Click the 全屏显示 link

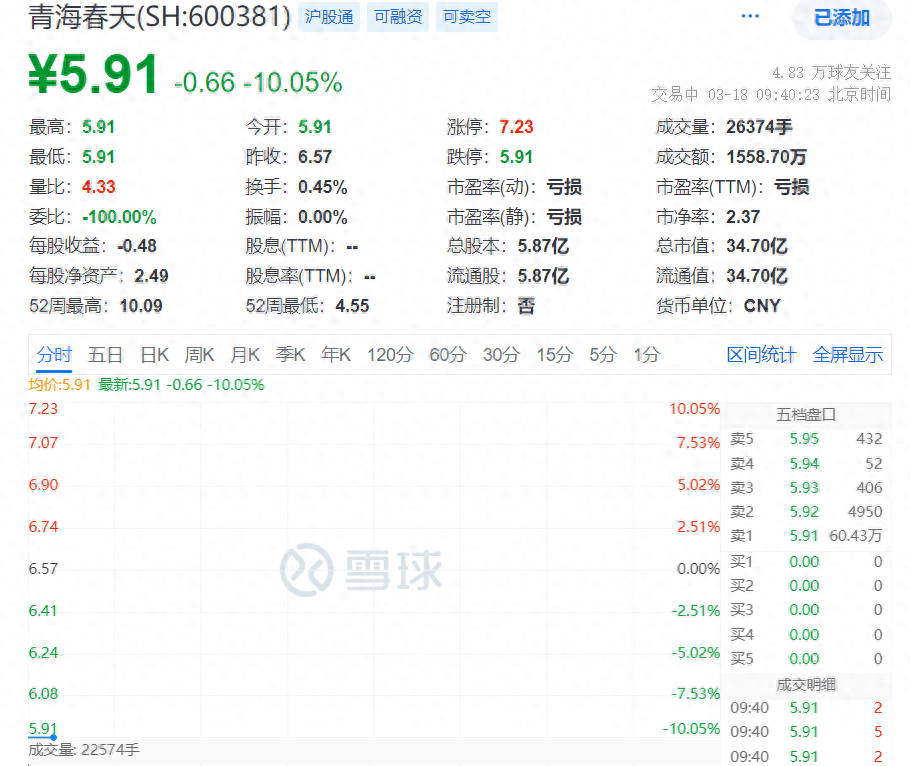pos(848,355)
